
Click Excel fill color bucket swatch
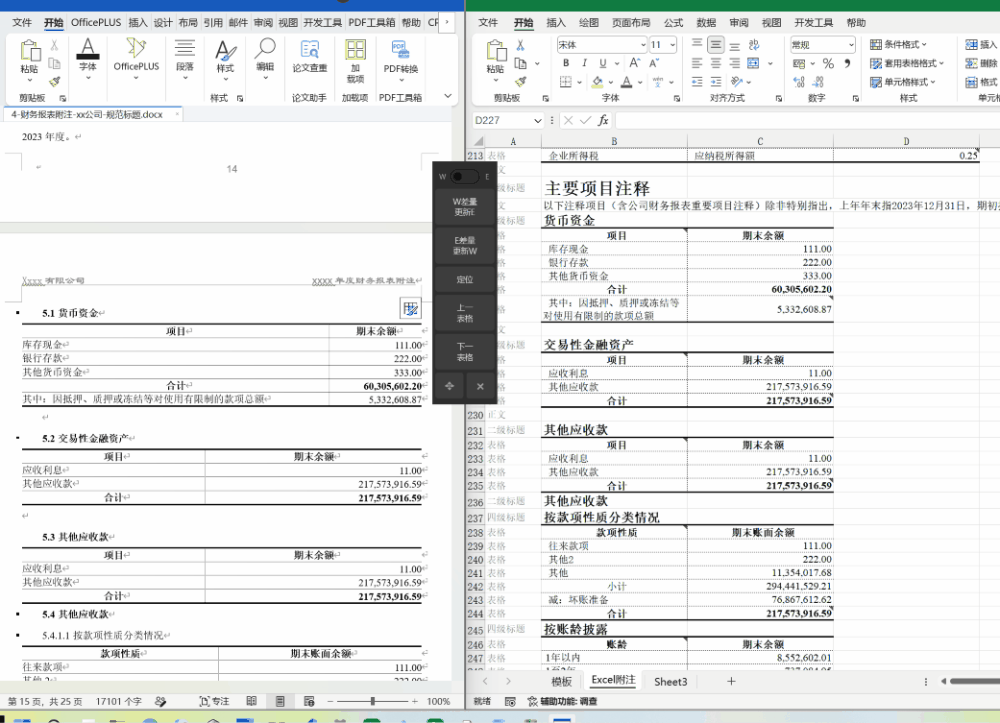[598, 82]
